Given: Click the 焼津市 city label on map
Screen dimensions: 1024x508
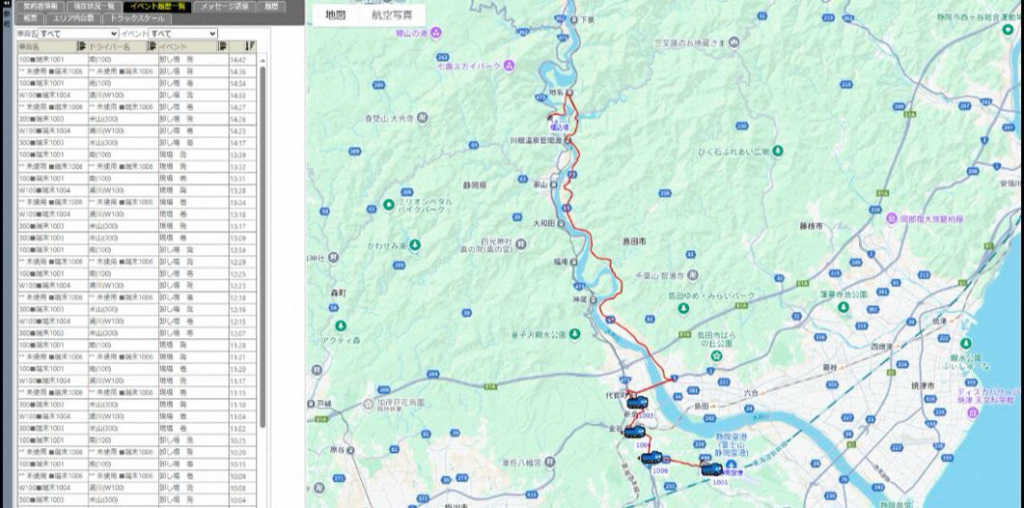Looking at the screenshot, I should [x=923, y=386].
